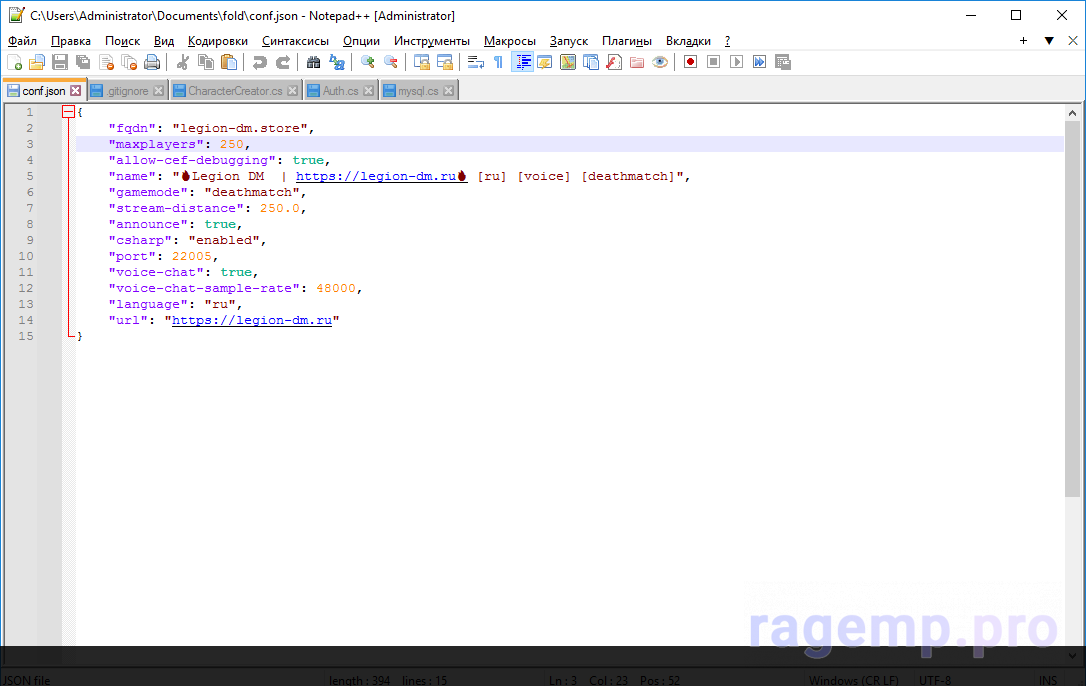Screen dimensions: 1086x686
Task: Undo the last action
Action: coord(260,62)
